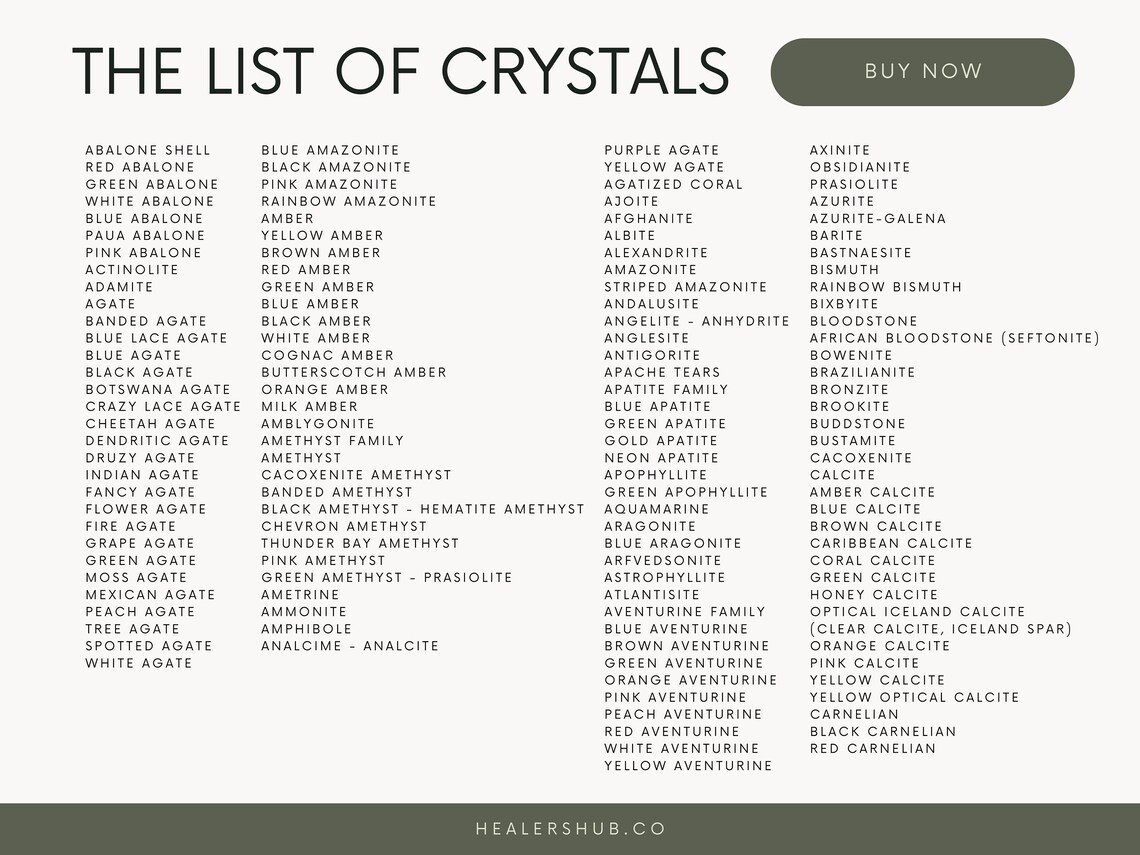Viewport: 1140px width, 855px height.
Task: Open the HEALERSHUB.CO footer link
Action: click(x=570, y=829)
